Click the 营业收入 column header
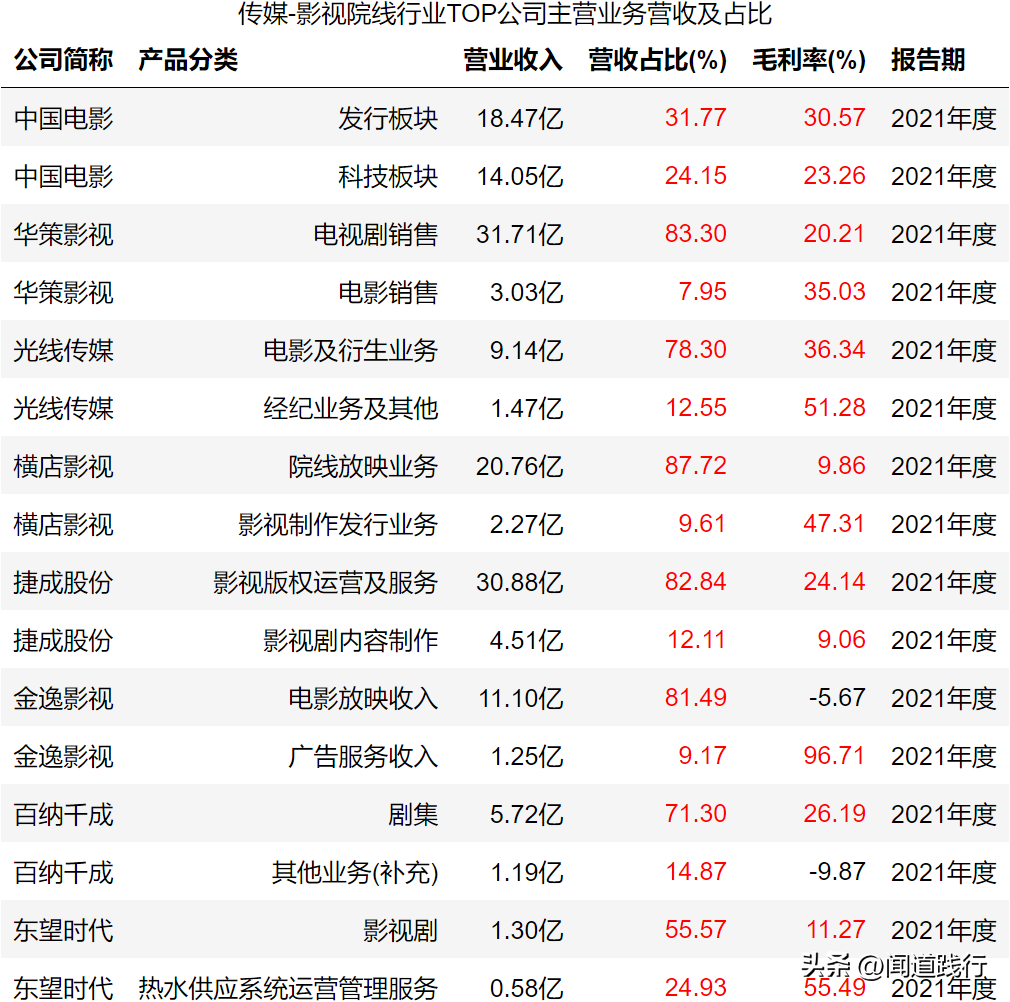This screenshot has width=1010, height=1002. pos(513,60)
